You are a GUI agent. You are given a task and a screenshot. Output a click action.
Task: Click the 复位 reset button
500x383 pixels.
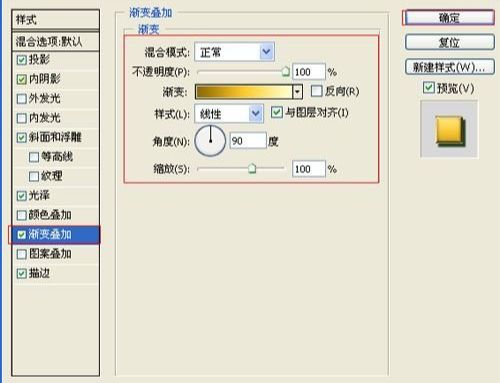tap(450, 43)
